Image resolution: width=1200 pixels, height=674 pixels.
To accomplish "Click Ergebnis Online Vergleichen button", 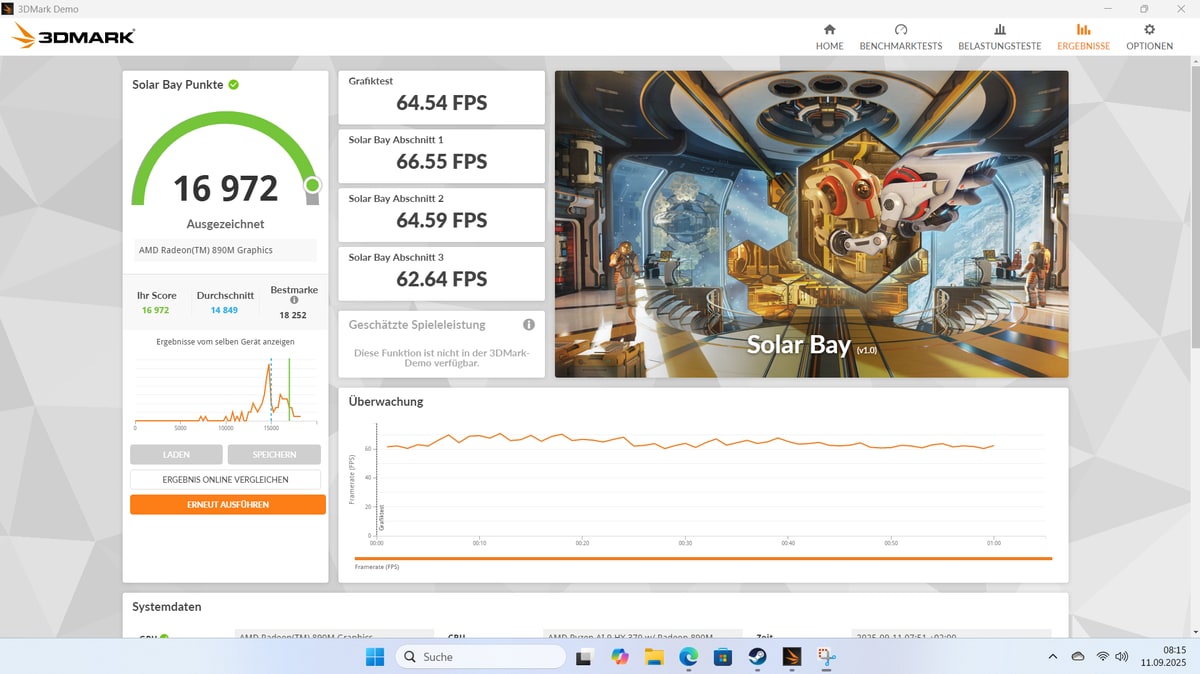I will click(226, 480).
